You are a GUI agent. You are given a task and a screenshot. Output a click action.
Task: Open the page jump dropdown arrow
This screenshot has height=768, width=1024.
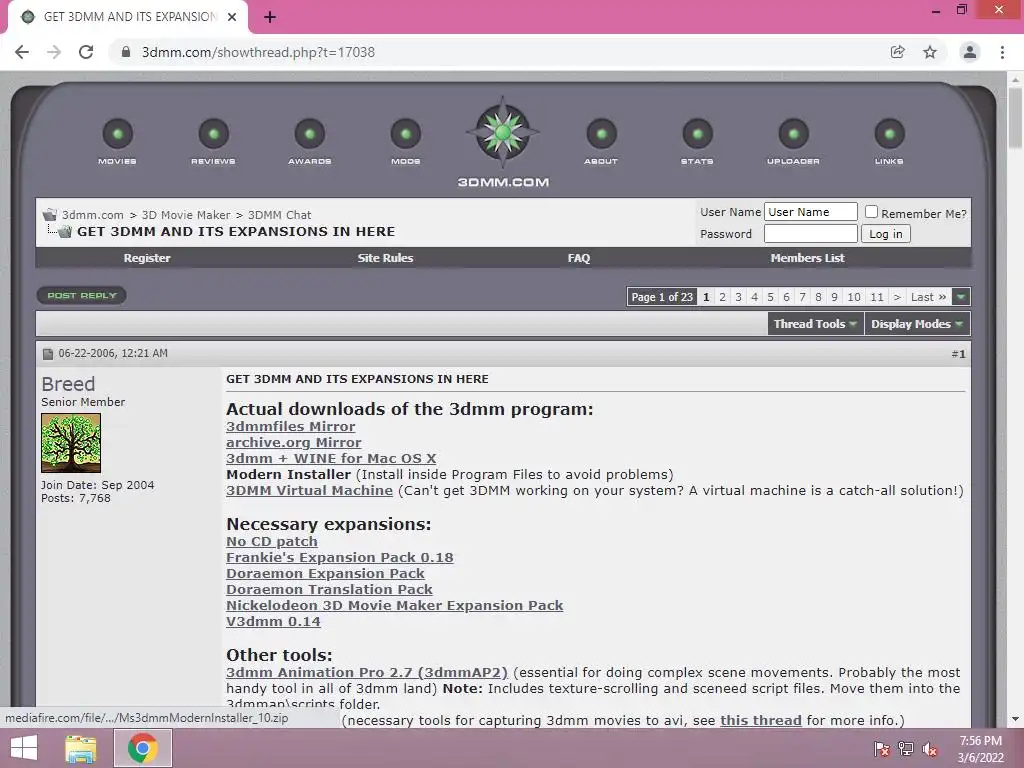point(961,296)
